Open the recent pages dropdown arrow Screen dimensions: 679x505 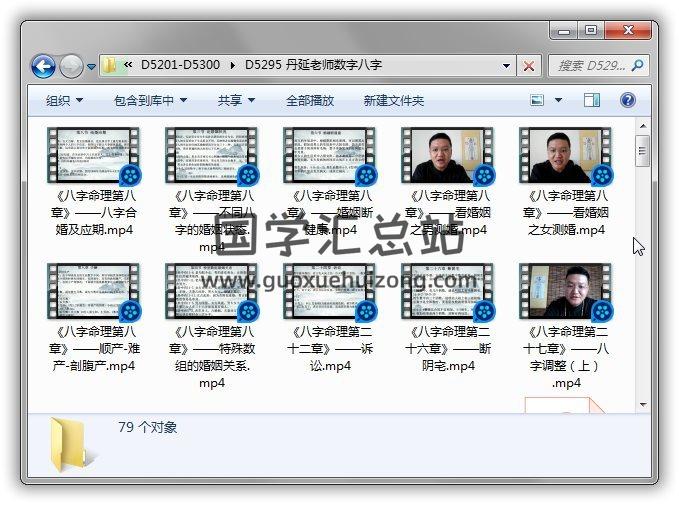coord(91,67)
